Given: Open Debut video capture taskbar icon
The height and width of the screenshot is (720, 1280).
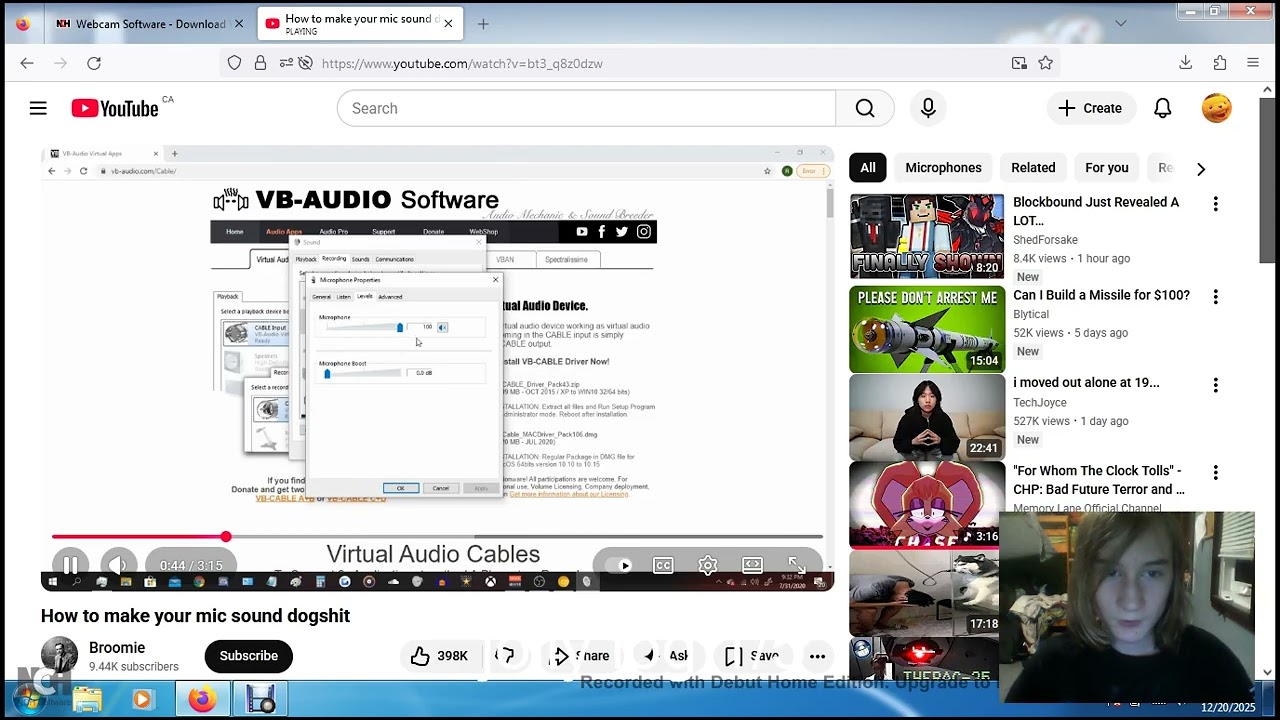Looking at the screenshot, I should pos(260,700).
